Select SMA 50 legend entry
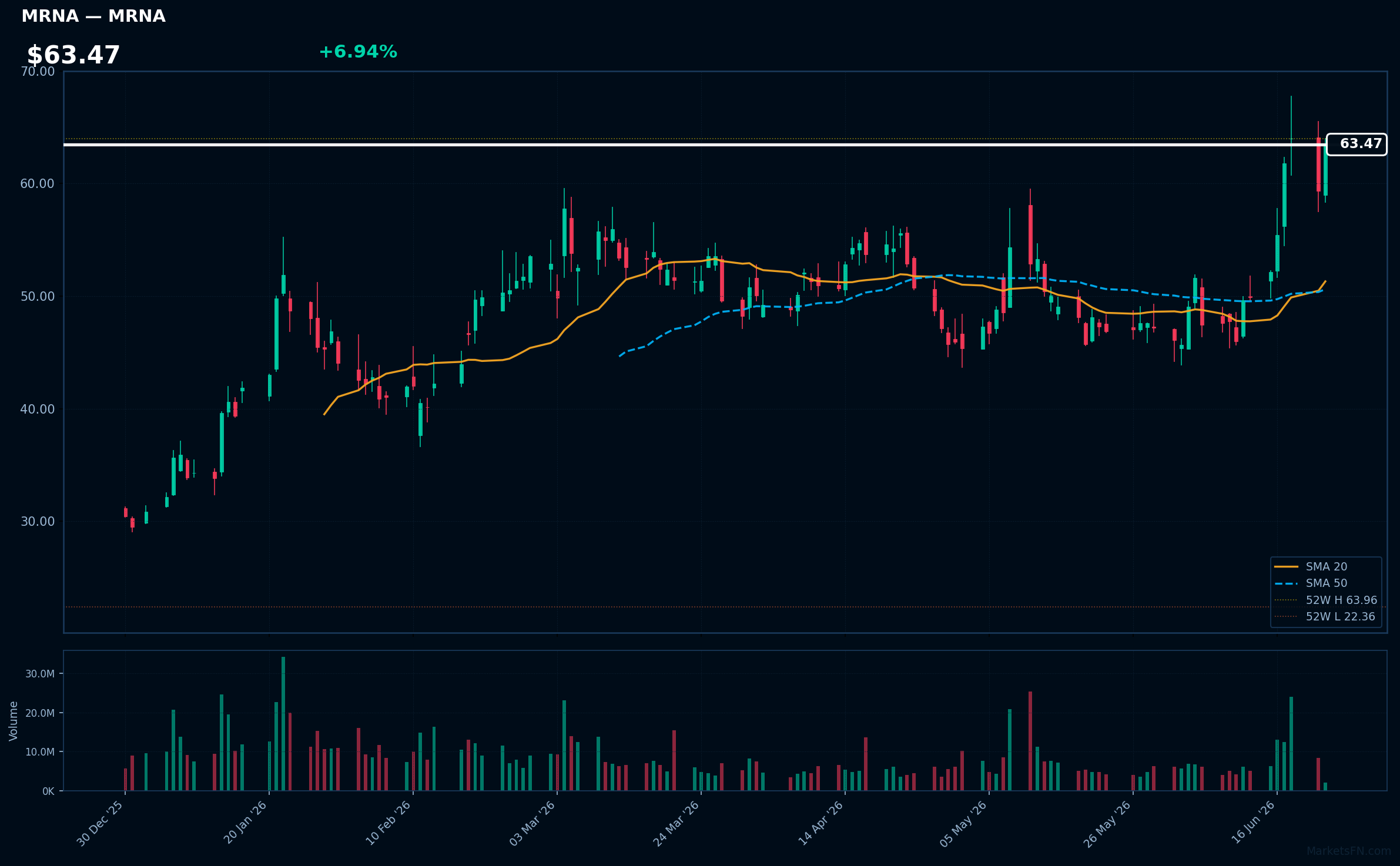1400x866 pixels. (x=1326, y=583)
